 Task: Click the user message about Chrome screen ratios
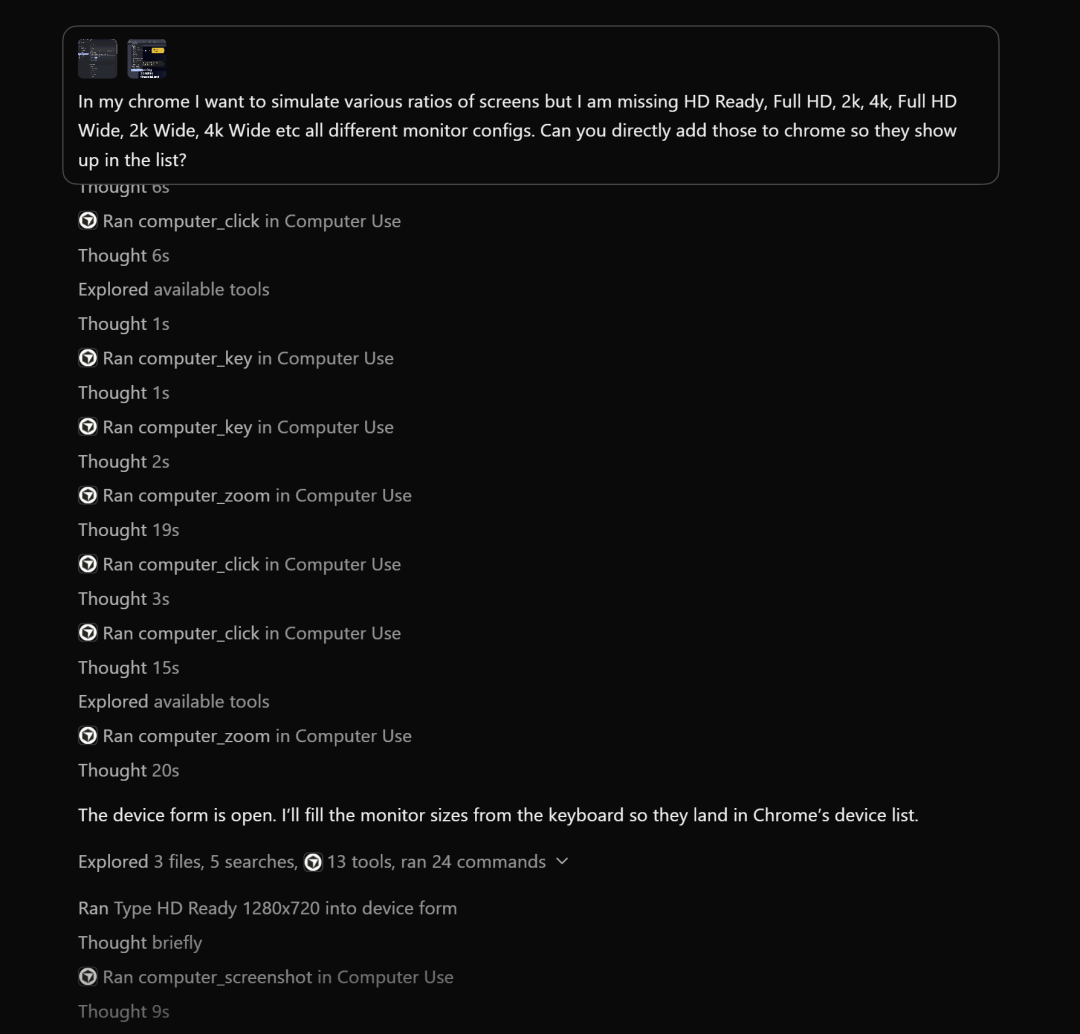530,105
